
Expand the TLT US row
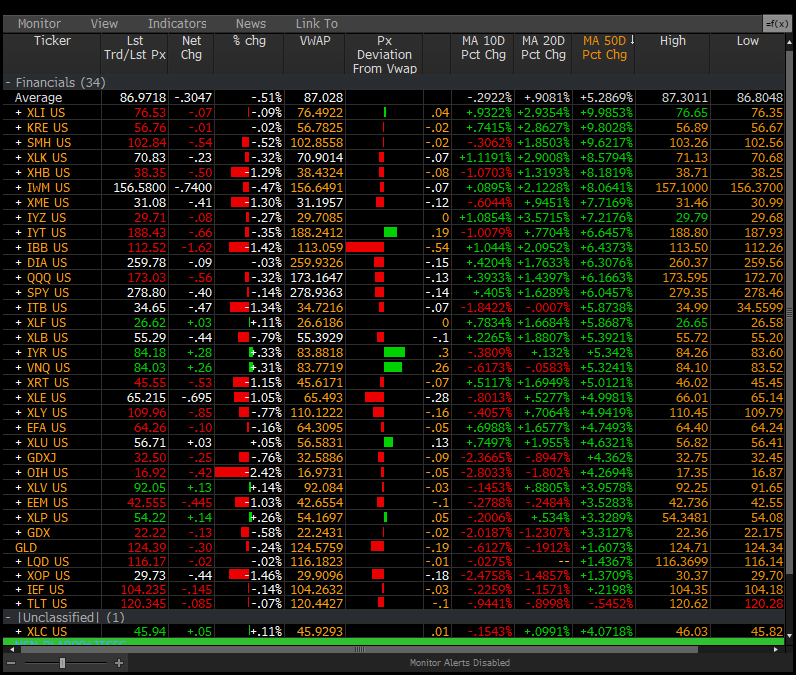click(18, 604)
